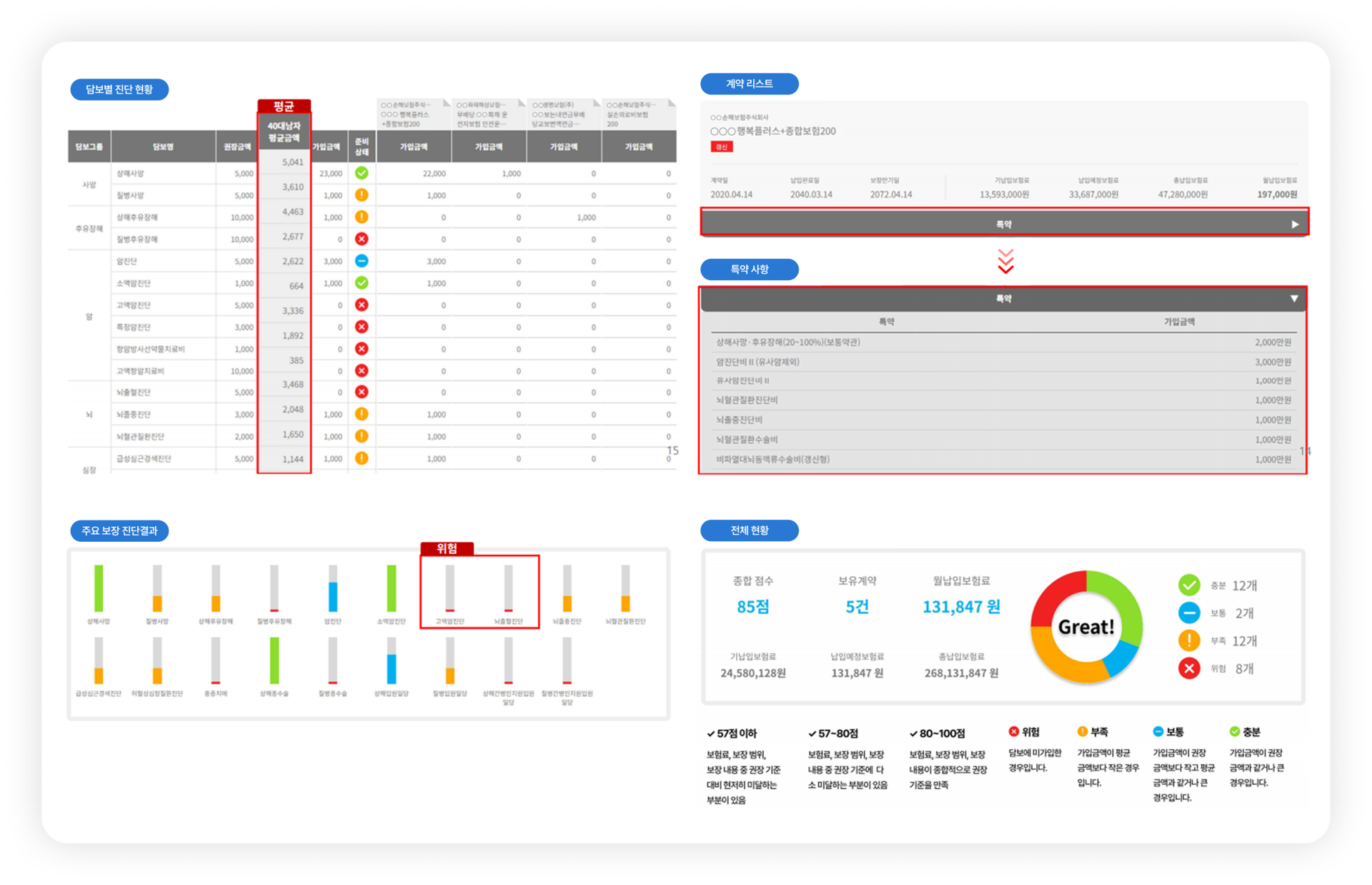Collapse 특약 section with down triangle

(1294, 299)
